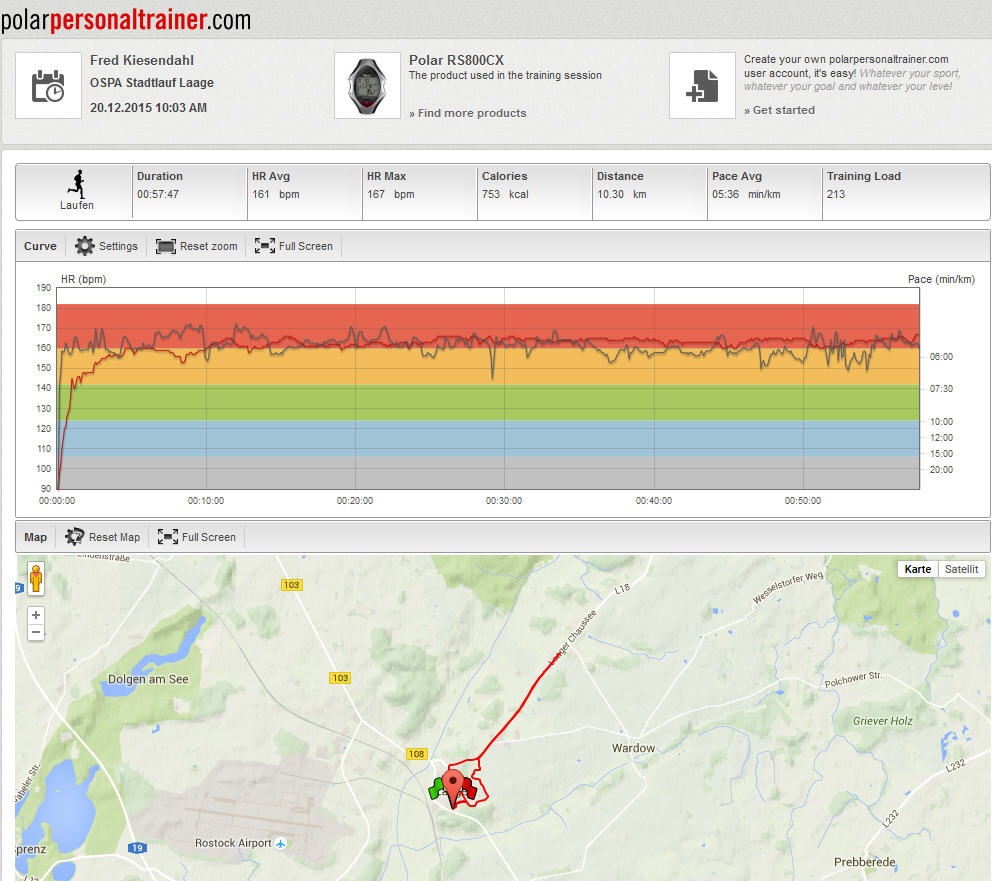Image resolution: width=992 pixels, height=881 pixels.
Task: Click the Wardow town label on map
Action: point(633,748)
